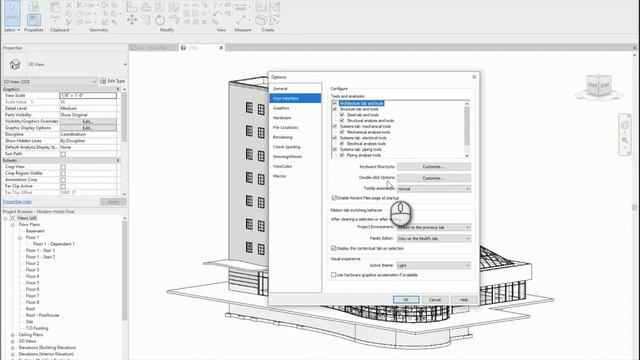Toggle the Structure tab and tools checkbox
The image size is (640, 360).
click(335, 109)
